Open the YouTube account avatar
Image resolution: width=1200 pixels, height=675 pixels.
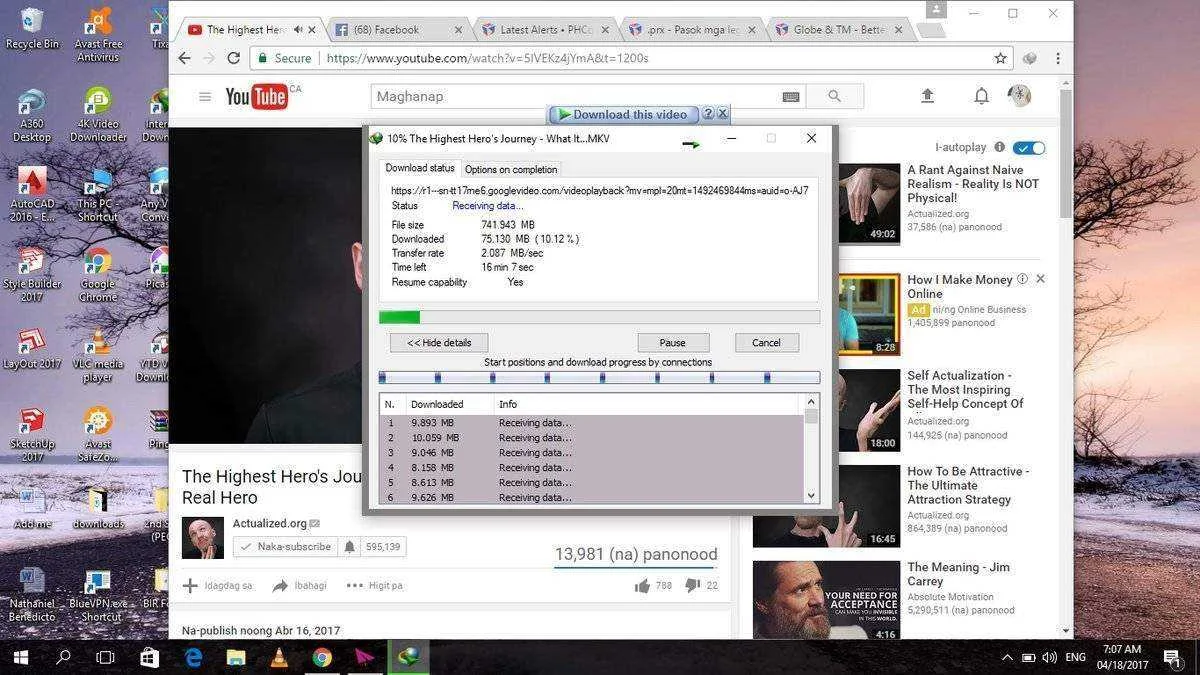click(1019, 96)
